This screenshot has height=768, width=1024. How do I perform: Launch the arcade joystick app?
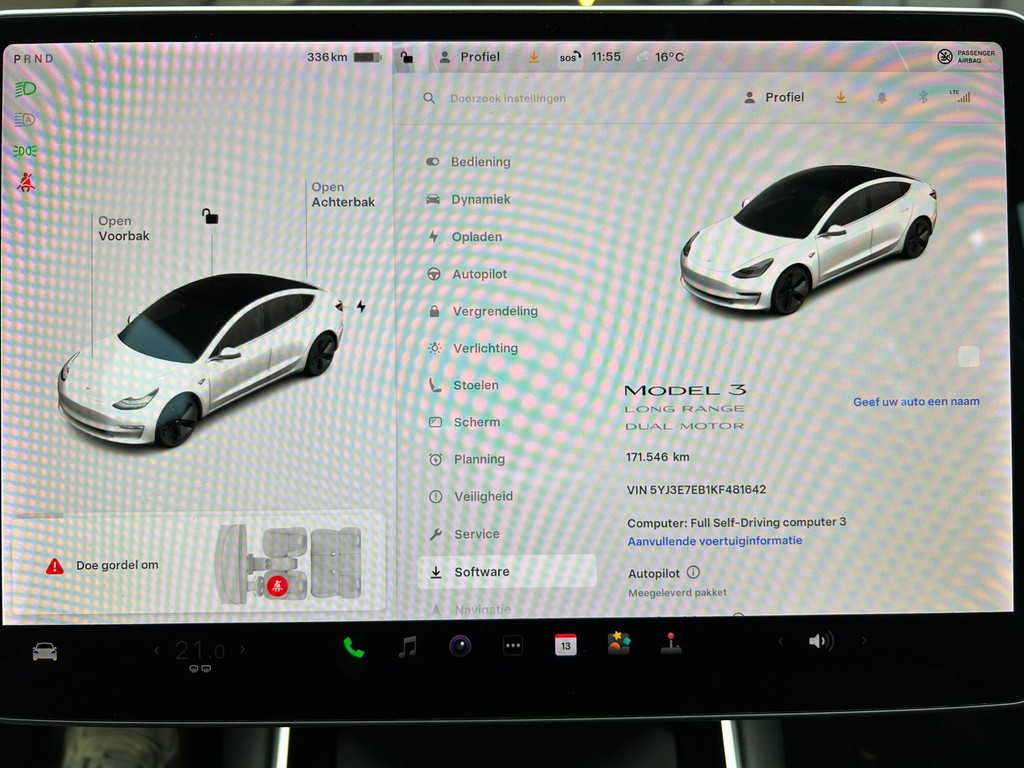tap(671, 644)
